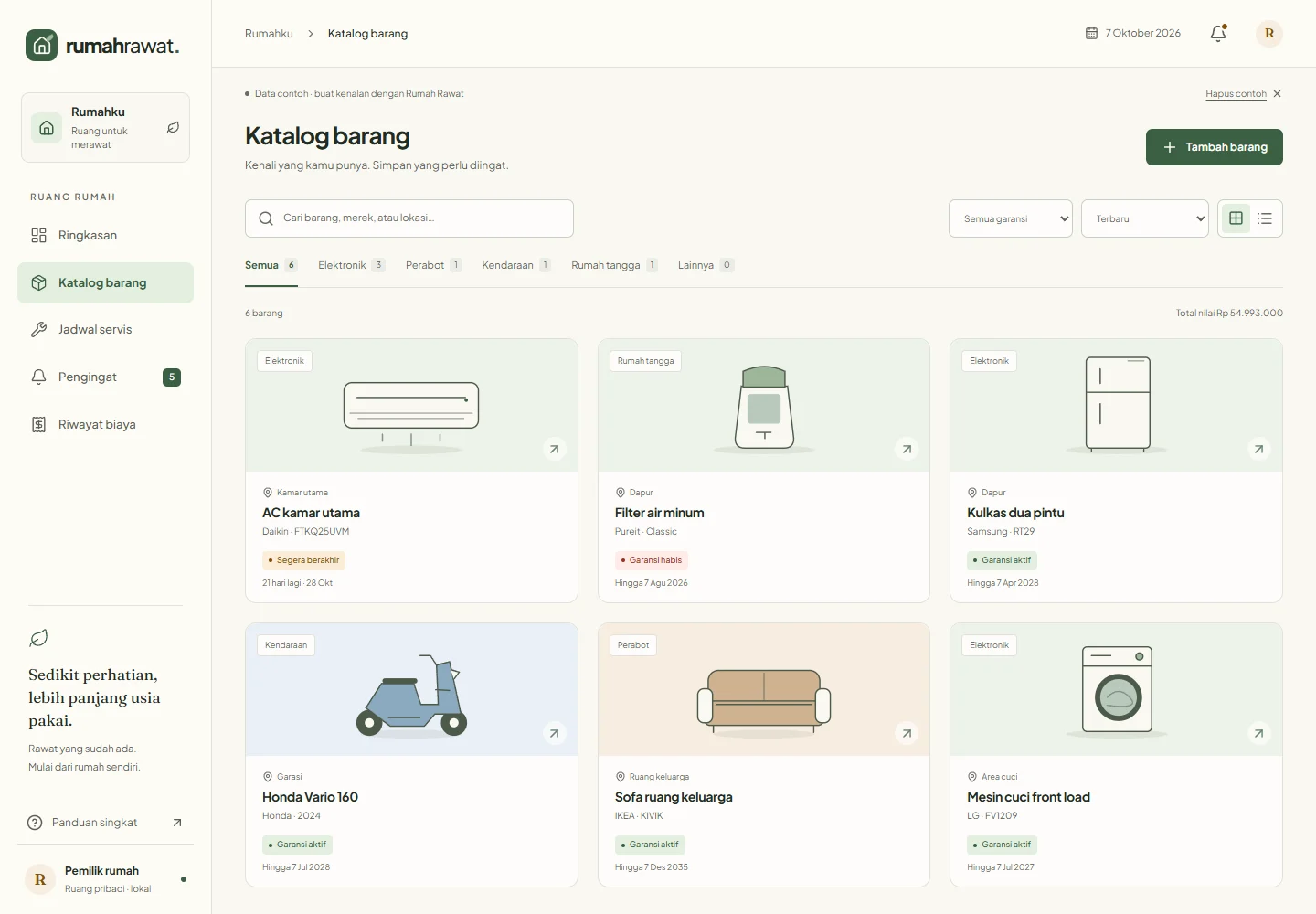Screen dimensions: 1316x914
Task: Expand the Semua garansi filter dropdown
Action: (1011, 218)
